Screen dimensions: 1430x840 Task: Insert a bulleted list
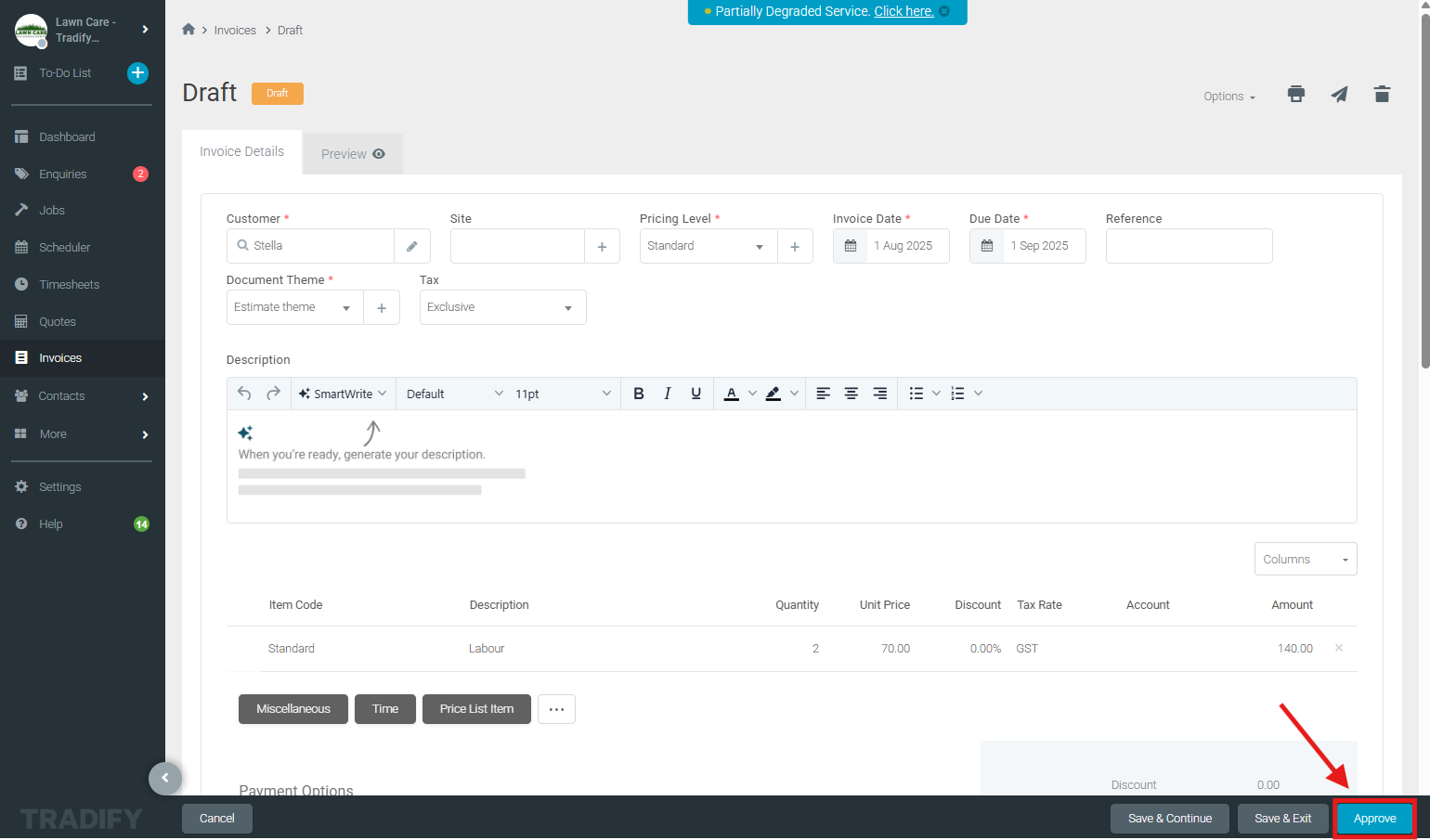(x=916, y=394)
